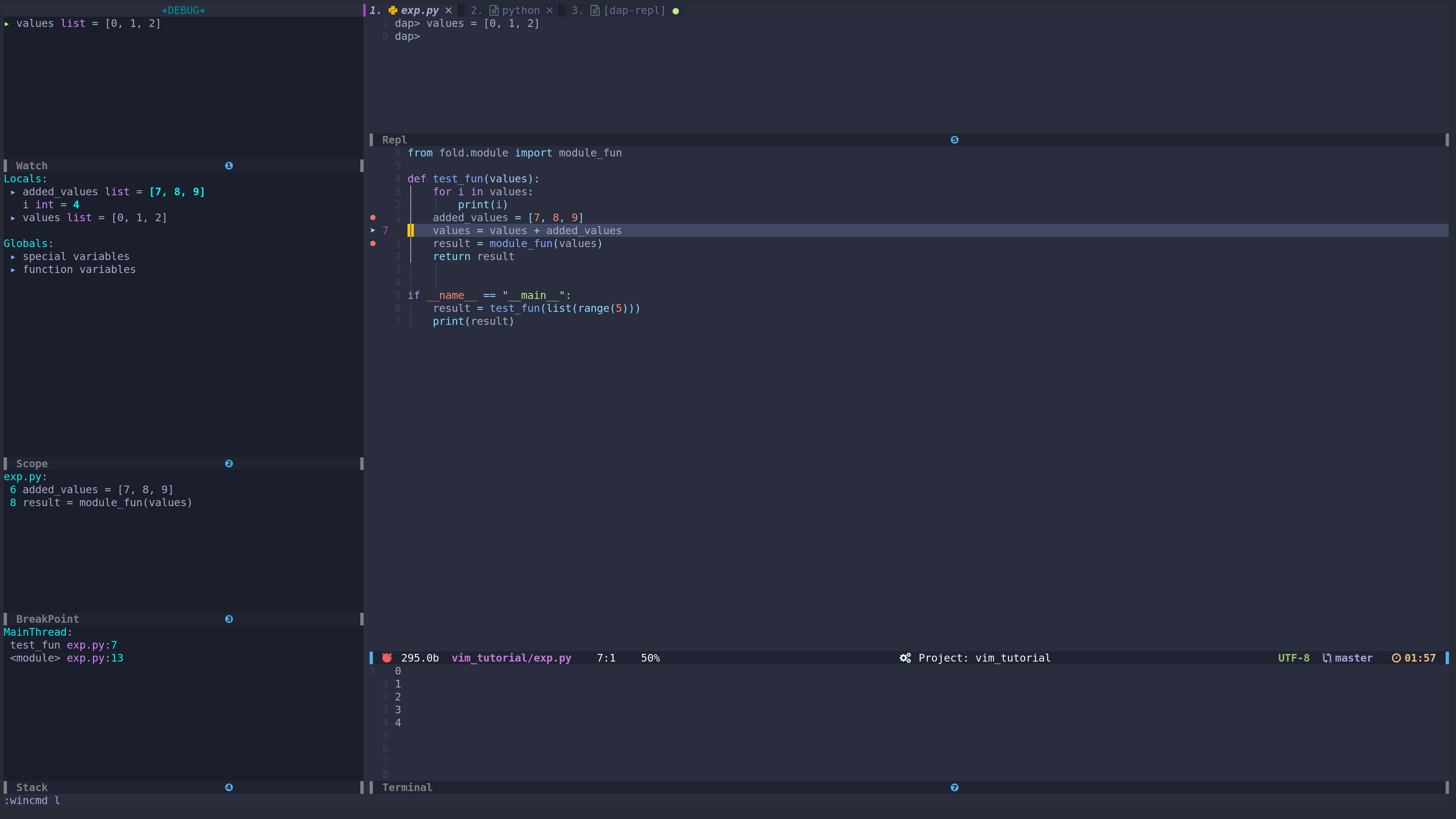This screenshot has height=819, width=1456.
Task: Click the Scope panel number 2 badge
Action: point(229,464)
